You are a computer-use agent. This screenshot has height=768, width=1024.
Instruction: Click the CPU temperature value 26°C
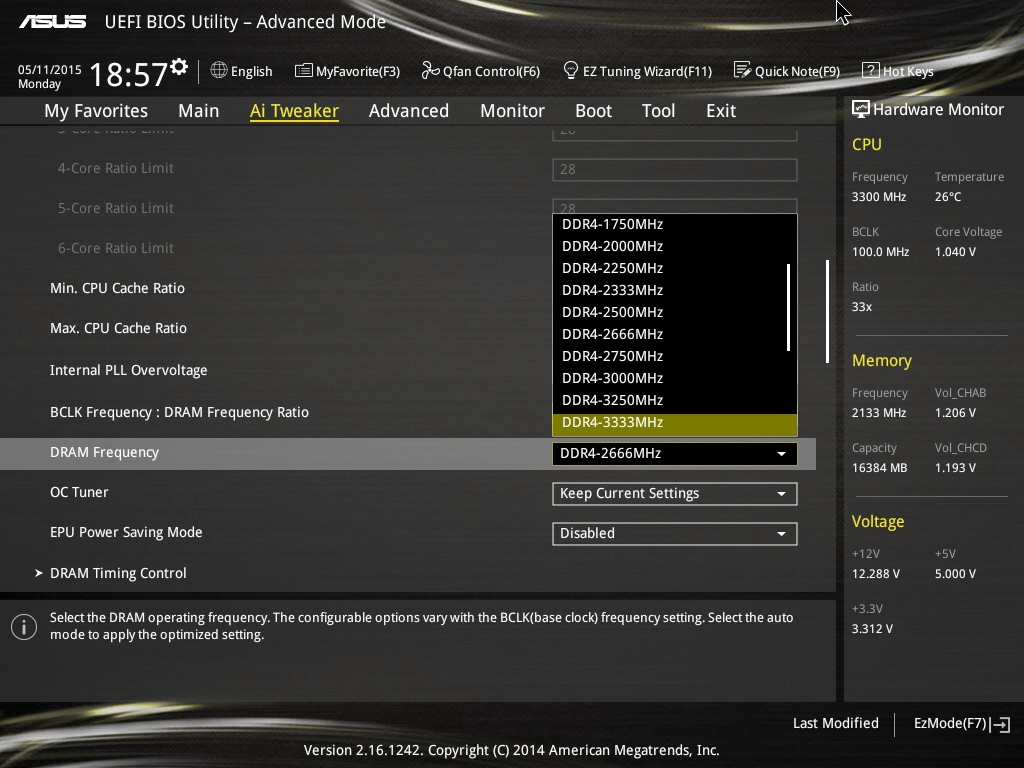tap(948, 197)
